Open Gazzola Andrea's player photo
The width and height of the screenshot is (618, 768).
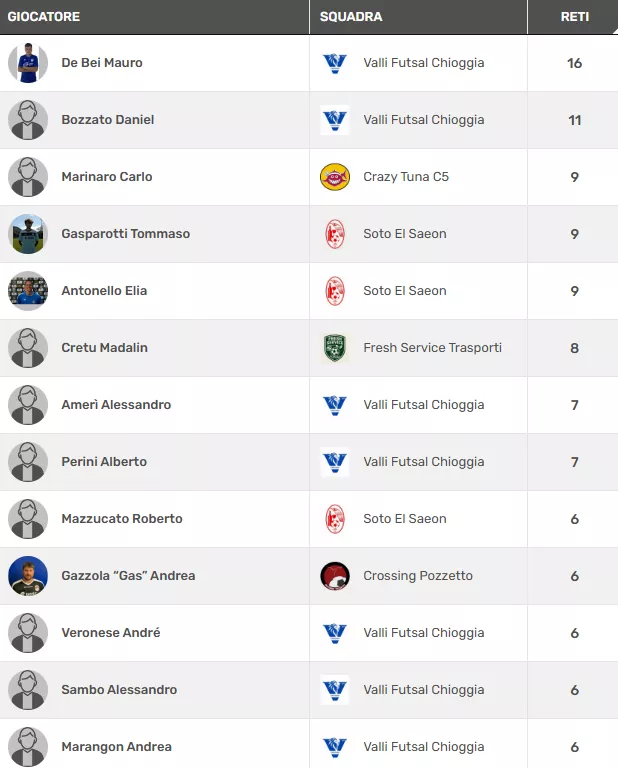pos(28,576)
